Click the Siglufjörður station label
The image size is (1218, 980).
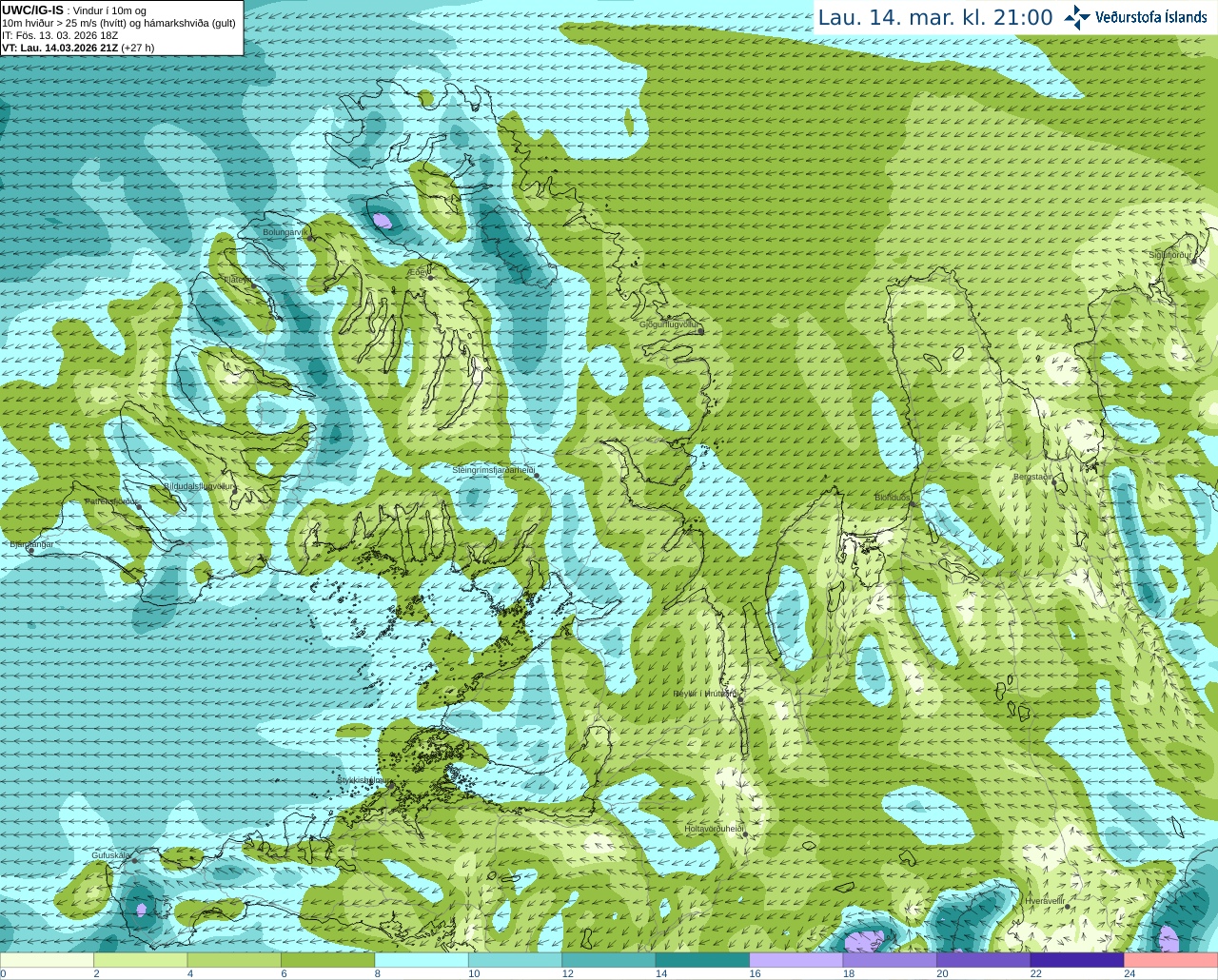[1169, 255]
